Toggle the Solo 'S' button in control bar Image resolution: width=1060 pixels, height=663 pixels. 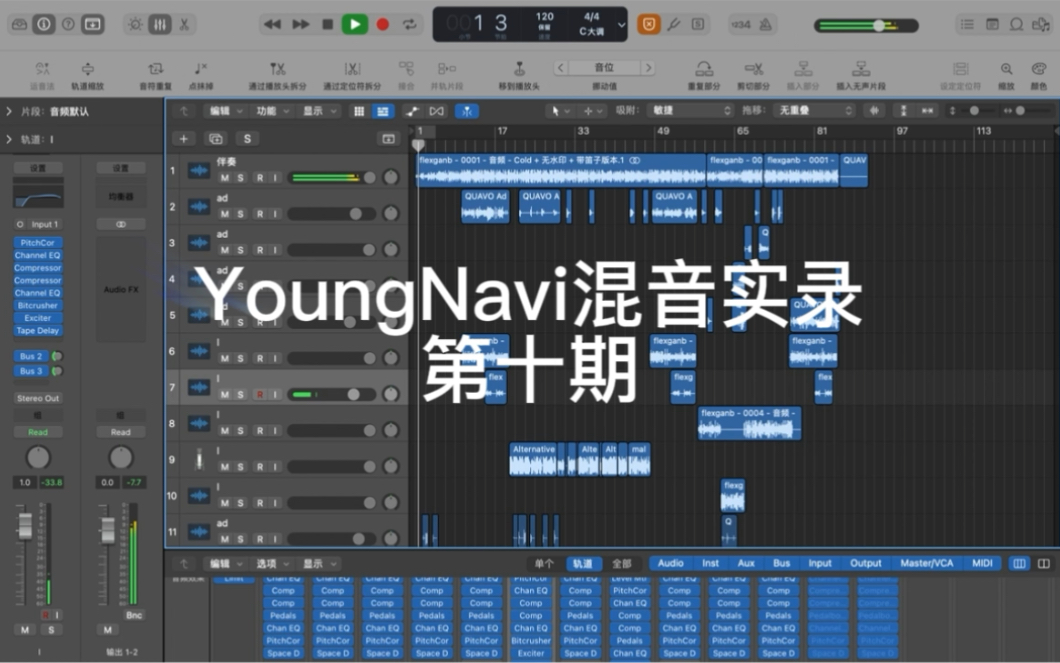(698, 24)
